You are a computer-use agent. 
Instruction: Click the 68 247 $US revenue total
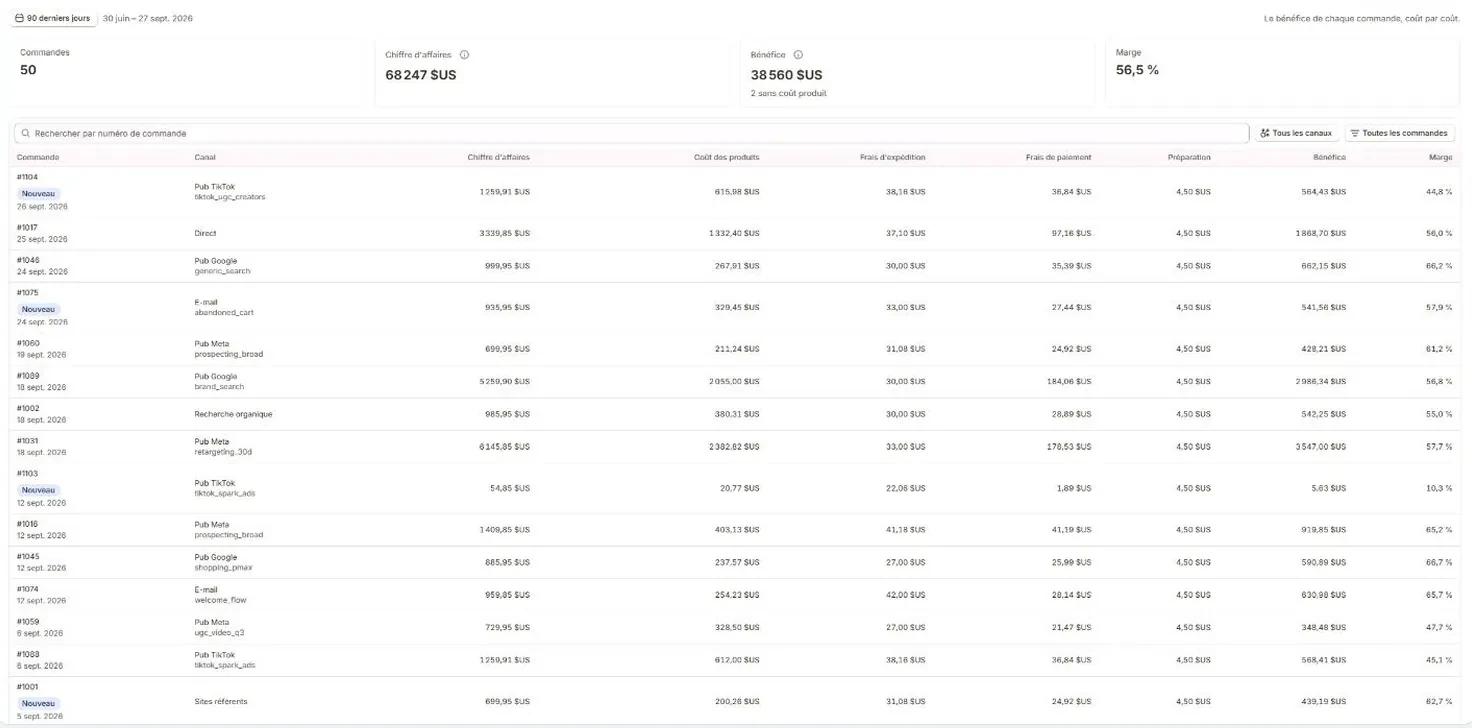[421, 75]
